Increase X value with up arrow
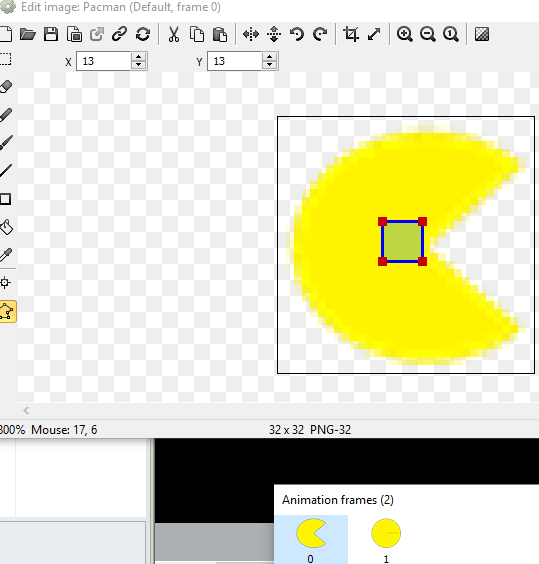Screen dimensions: 539x564 [139, 56]
